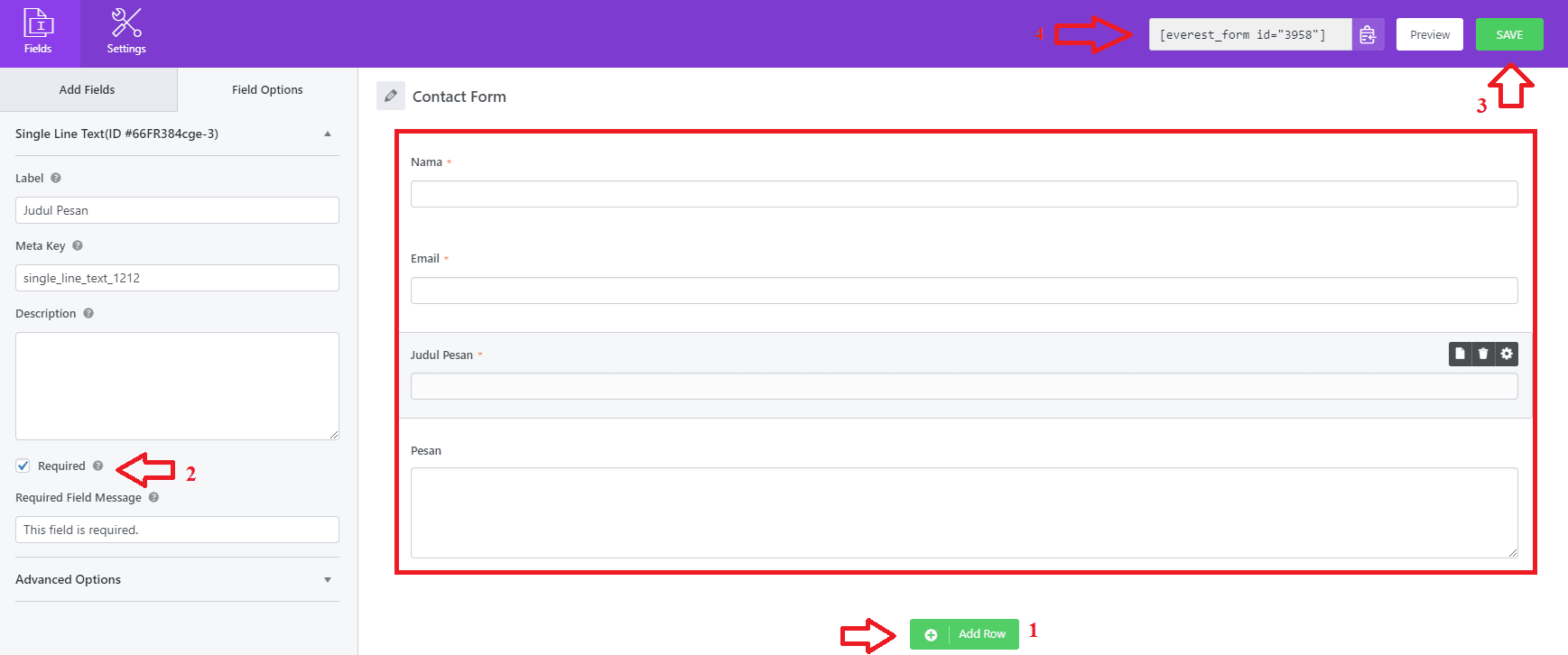The image size is (1568, 655).
Task: Switch to the Field Options tab
Action: tap(267, 89)
